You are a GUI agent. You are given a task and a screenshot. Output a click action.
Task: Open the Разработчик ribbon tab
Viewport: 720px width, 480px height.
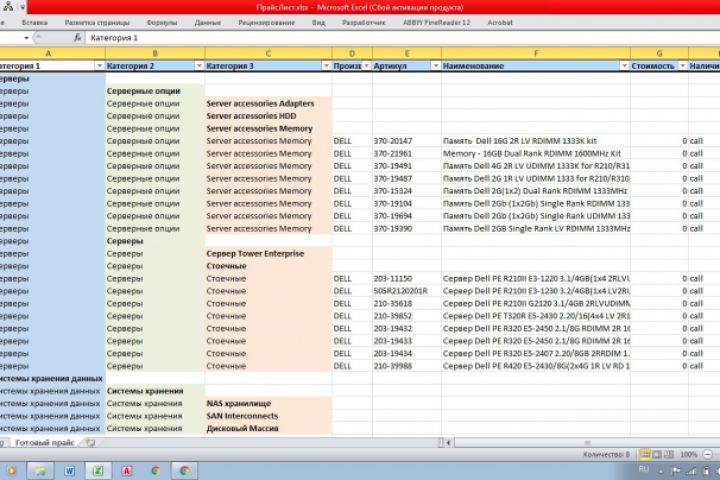tap(364, 23)
